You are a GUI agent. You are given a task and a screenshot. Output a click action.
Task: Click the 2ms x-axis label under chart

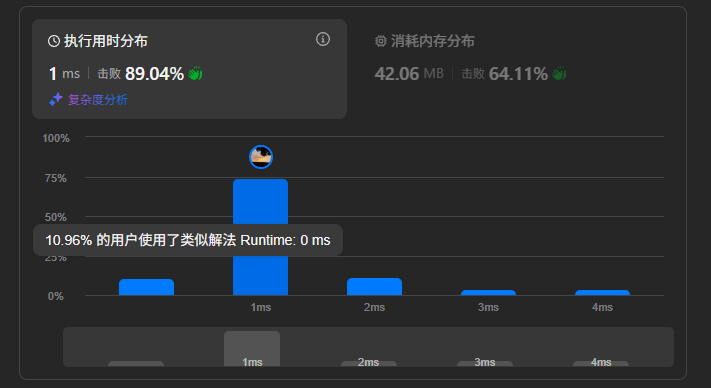coord(374,307)
